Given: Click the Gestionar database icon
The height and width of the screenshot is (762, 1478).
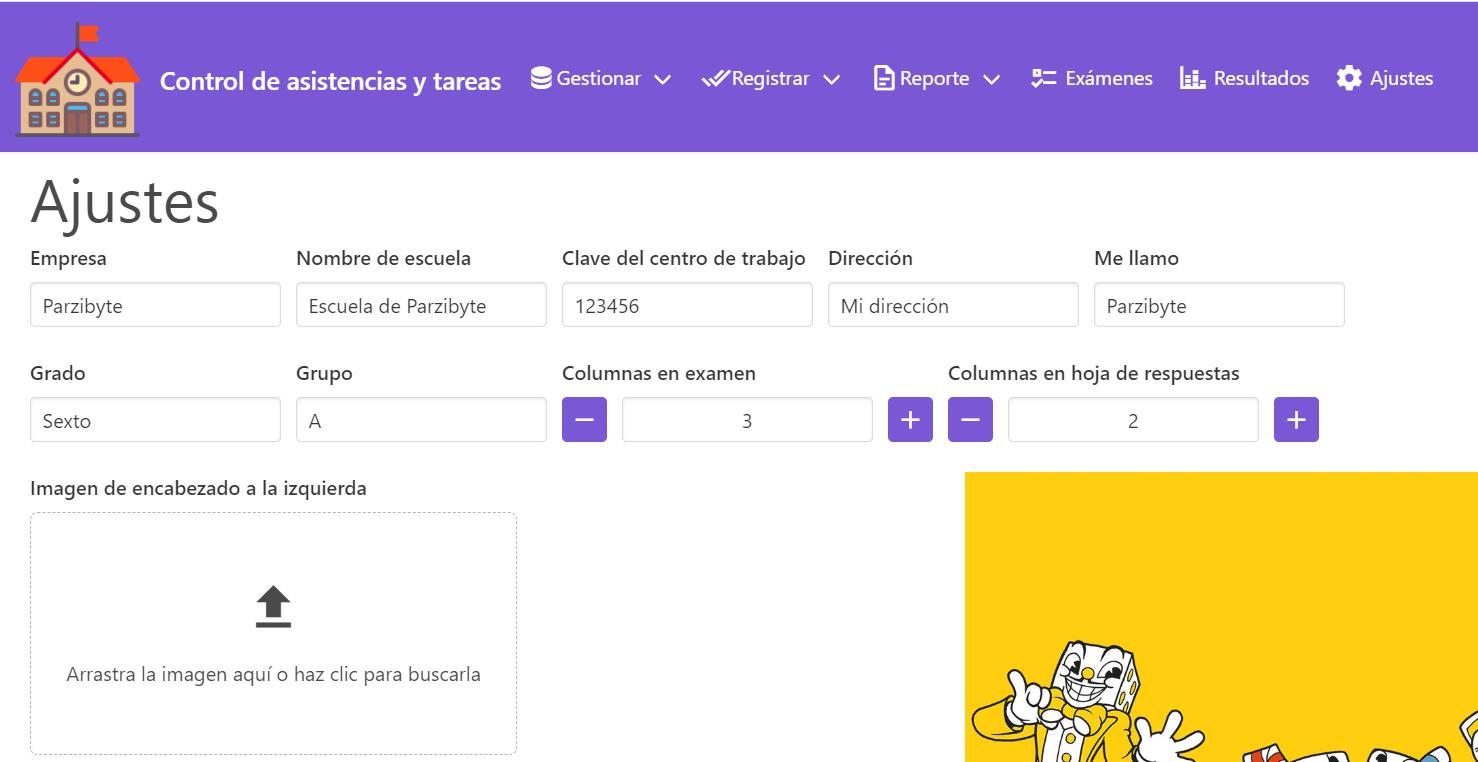Looking at the screenshot, I should click(541, 78).
